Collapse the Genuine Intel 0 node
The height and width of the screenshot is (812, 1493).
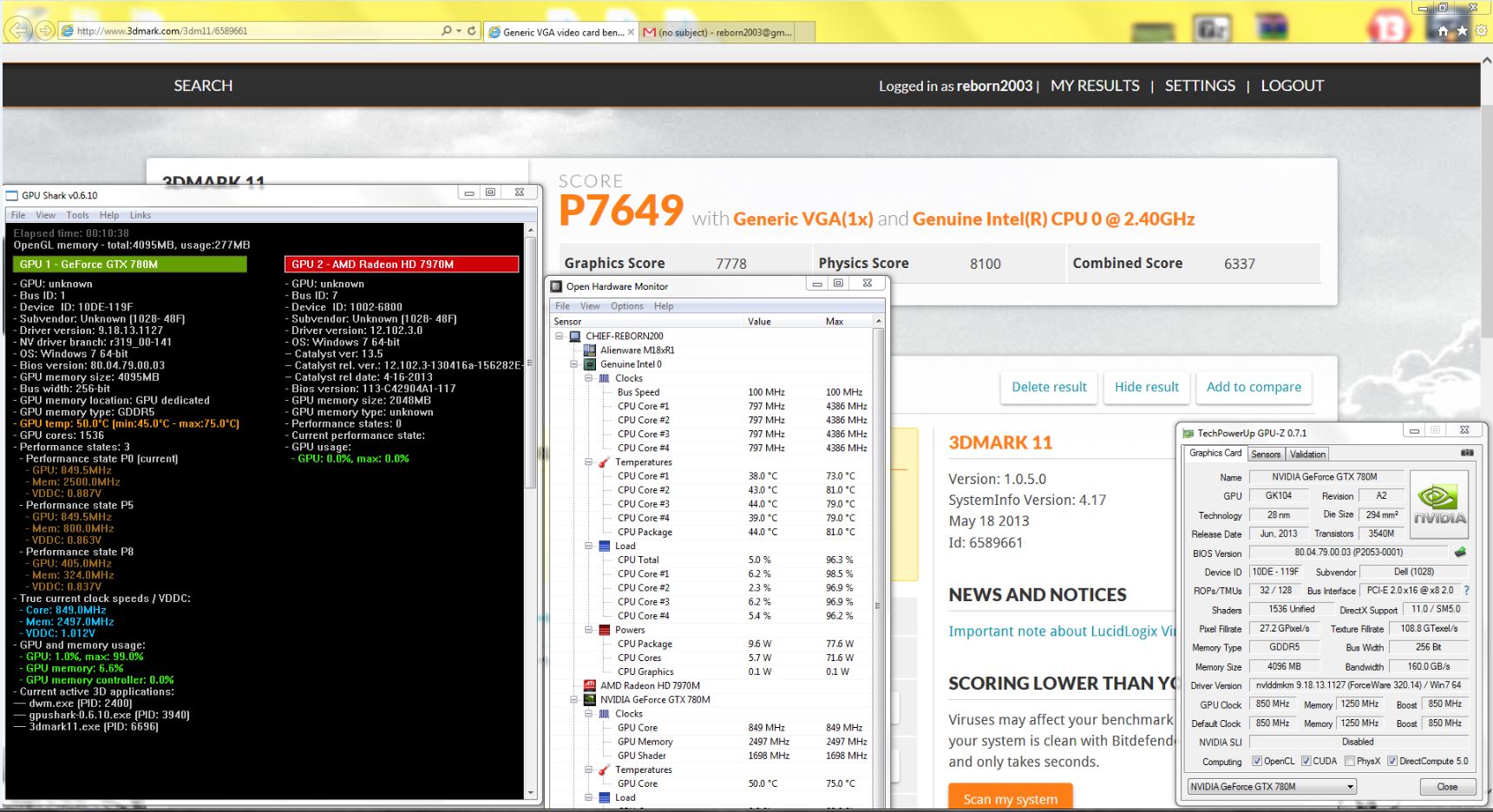click(x=574, y=364)
